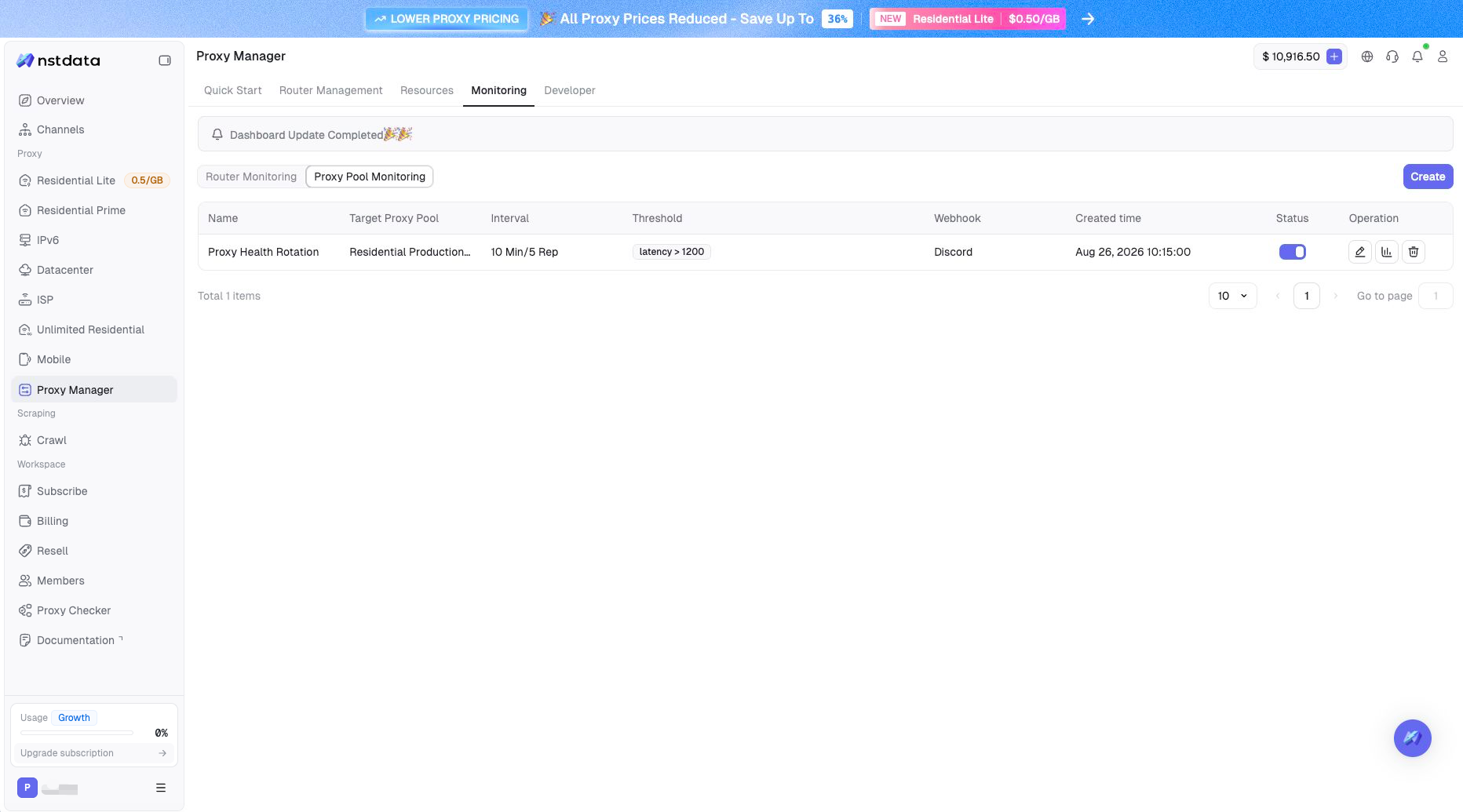This screenshot has height=812, width=1463.
Task: Open Channels in the sidebar
Action: click(94, 129)
